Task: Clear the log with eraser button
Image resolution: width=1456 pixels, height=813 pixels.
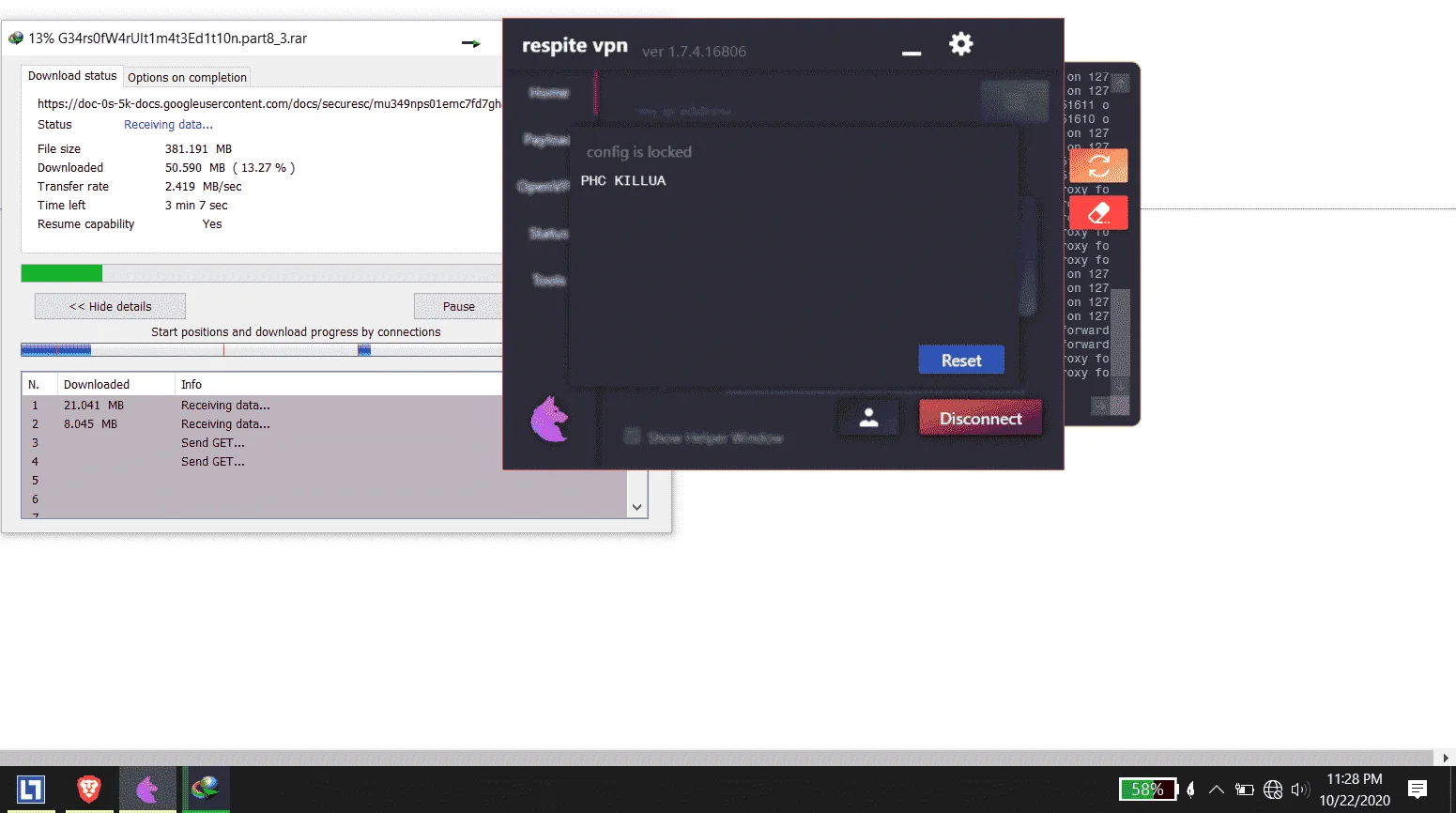Action: tap(1098, 213)
